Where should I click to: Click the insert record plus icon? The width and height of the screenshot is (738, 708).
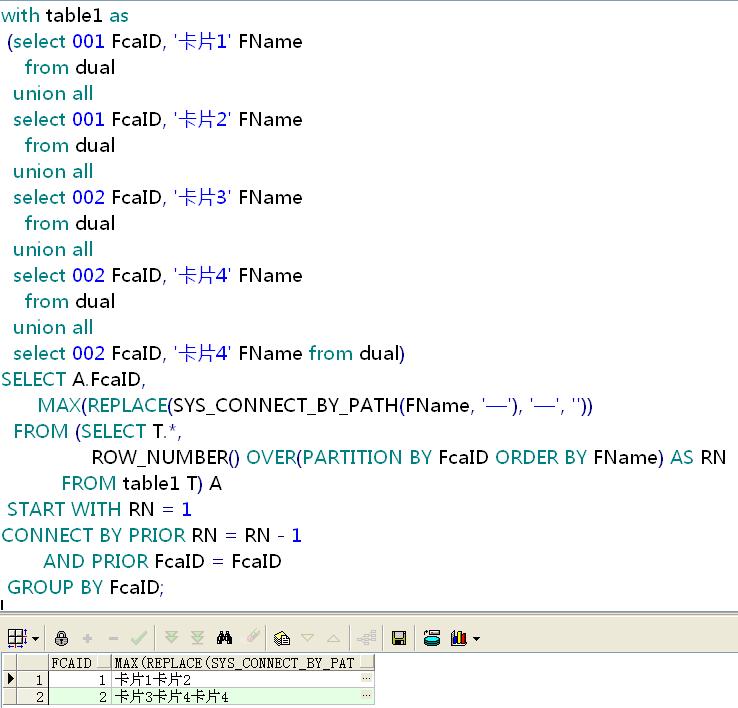[x=87, y=638]
